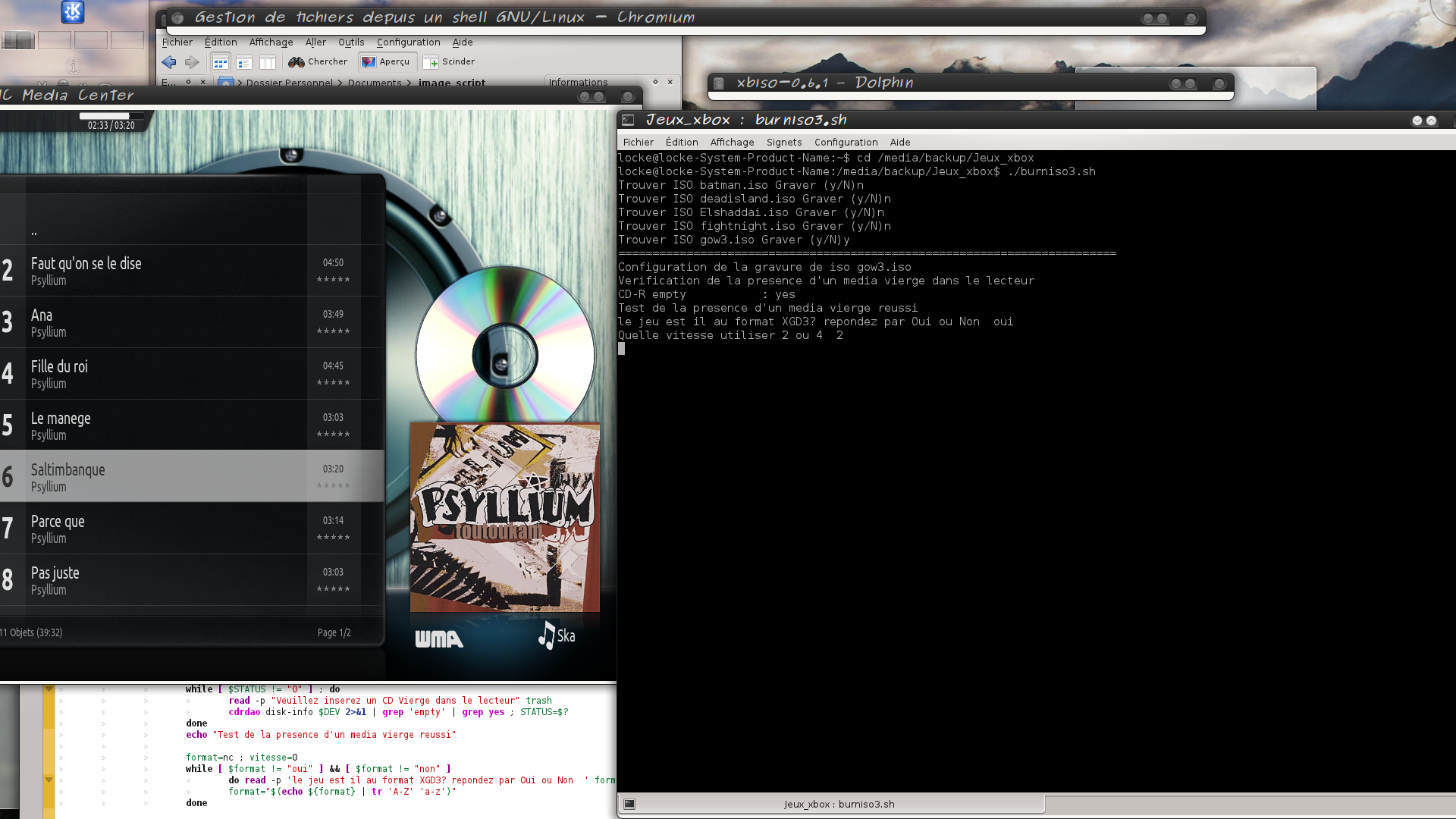Screen dimensions: 1456x819
Task: Click the Chromium icon in window title
Action: (x=177, y=17)
